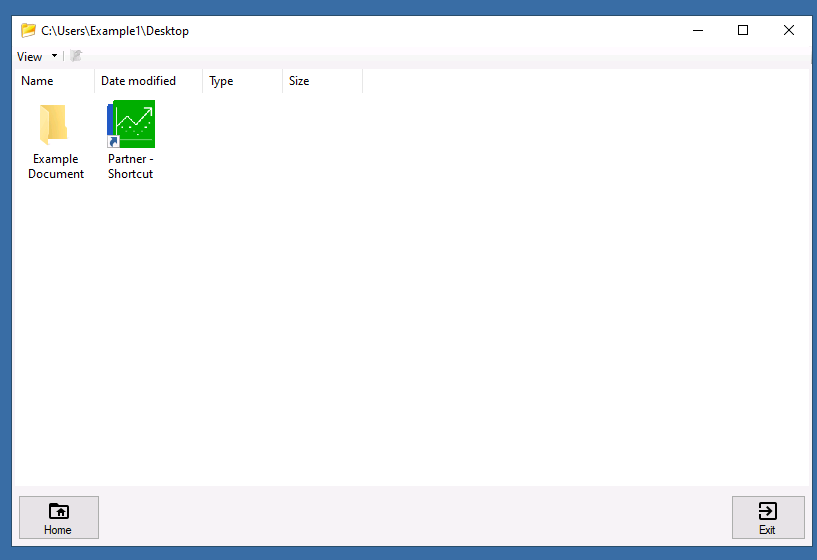Sort by the Name column header
Viewport: 817px width, 560px height.
38,81
